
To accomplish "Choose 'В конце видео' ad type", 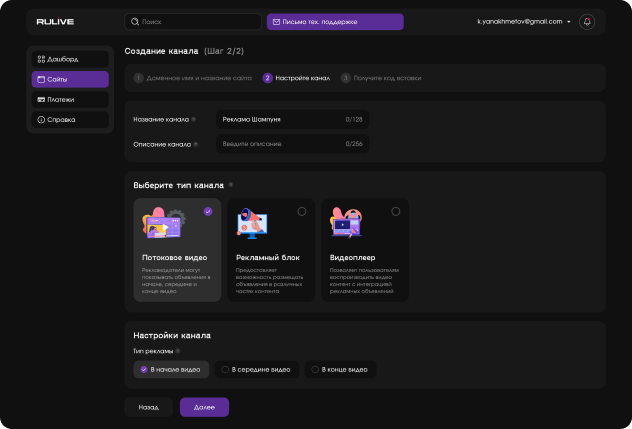I will pos(340,370).
